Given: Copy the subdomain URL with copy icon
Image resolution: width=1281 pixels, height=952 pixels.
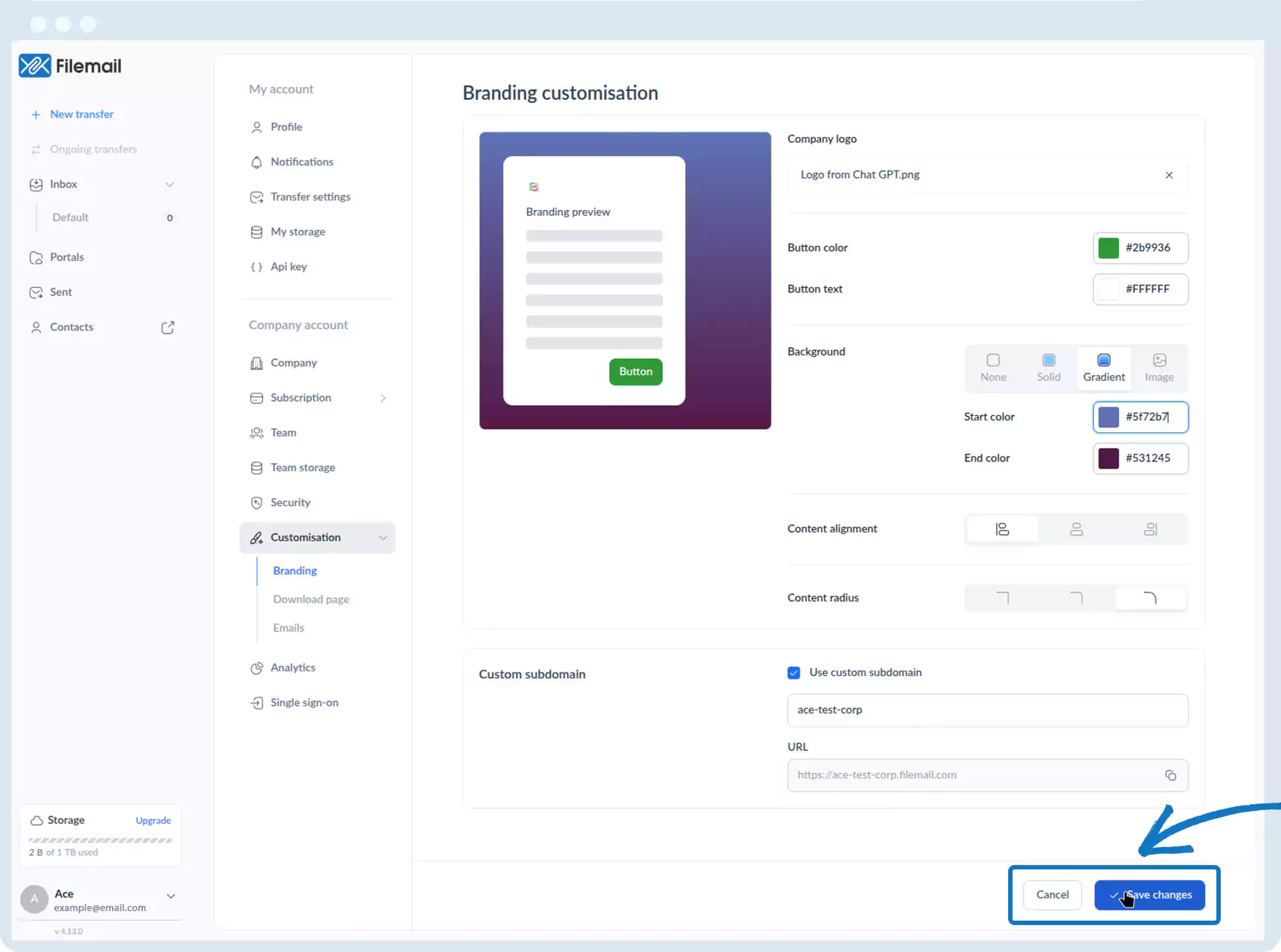Looking at the screenshot, I should pos(1170,775).
